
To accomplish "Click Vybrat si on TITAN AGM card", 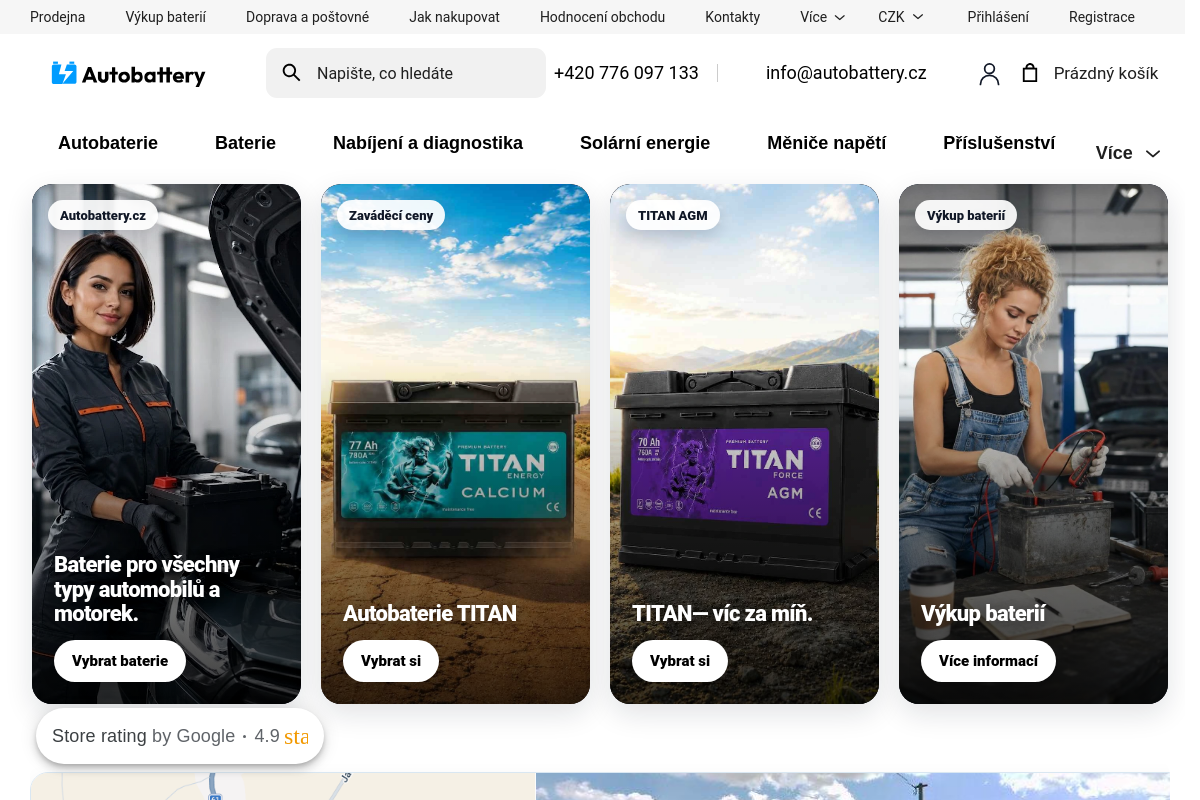I will click(680, 661).
